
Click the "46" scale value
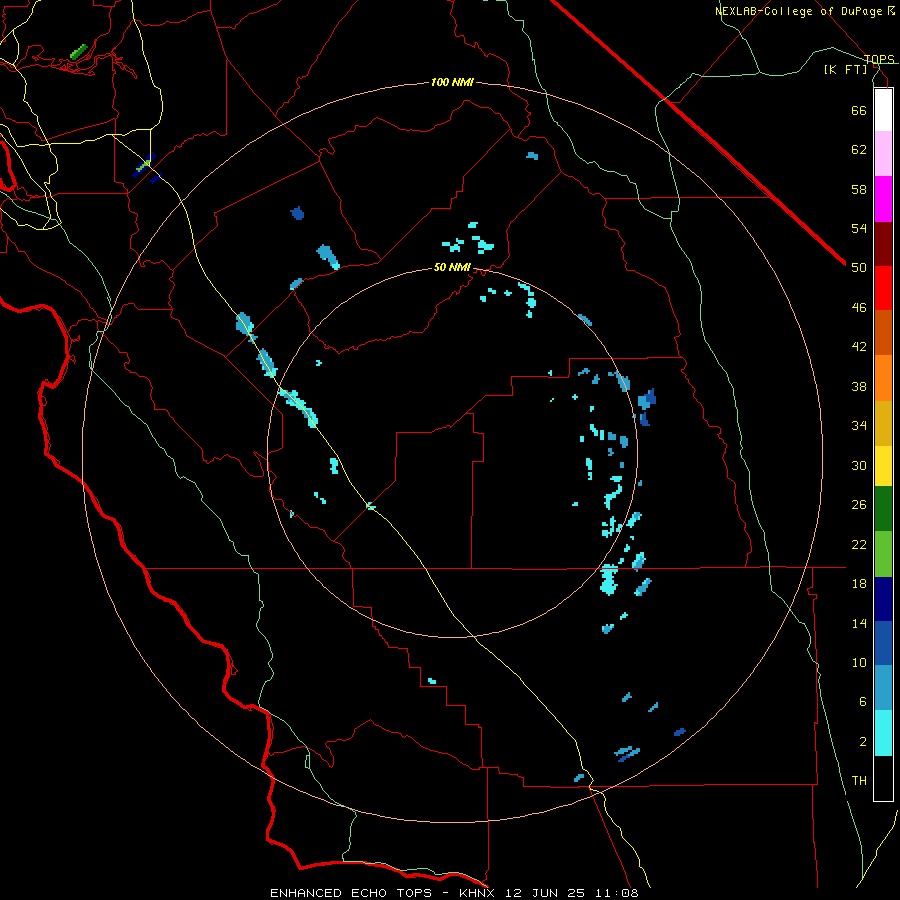859,307
